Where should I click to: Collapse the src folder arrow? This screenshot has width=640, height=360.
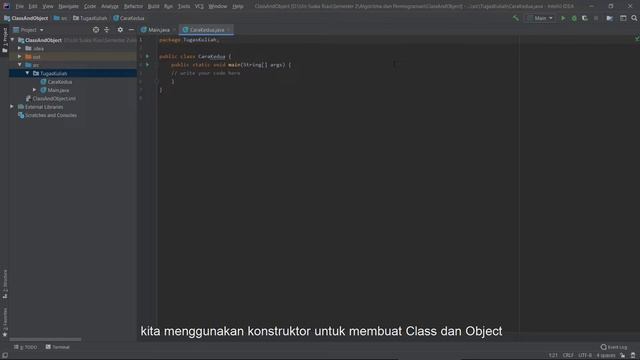click(x=20, y=65)
